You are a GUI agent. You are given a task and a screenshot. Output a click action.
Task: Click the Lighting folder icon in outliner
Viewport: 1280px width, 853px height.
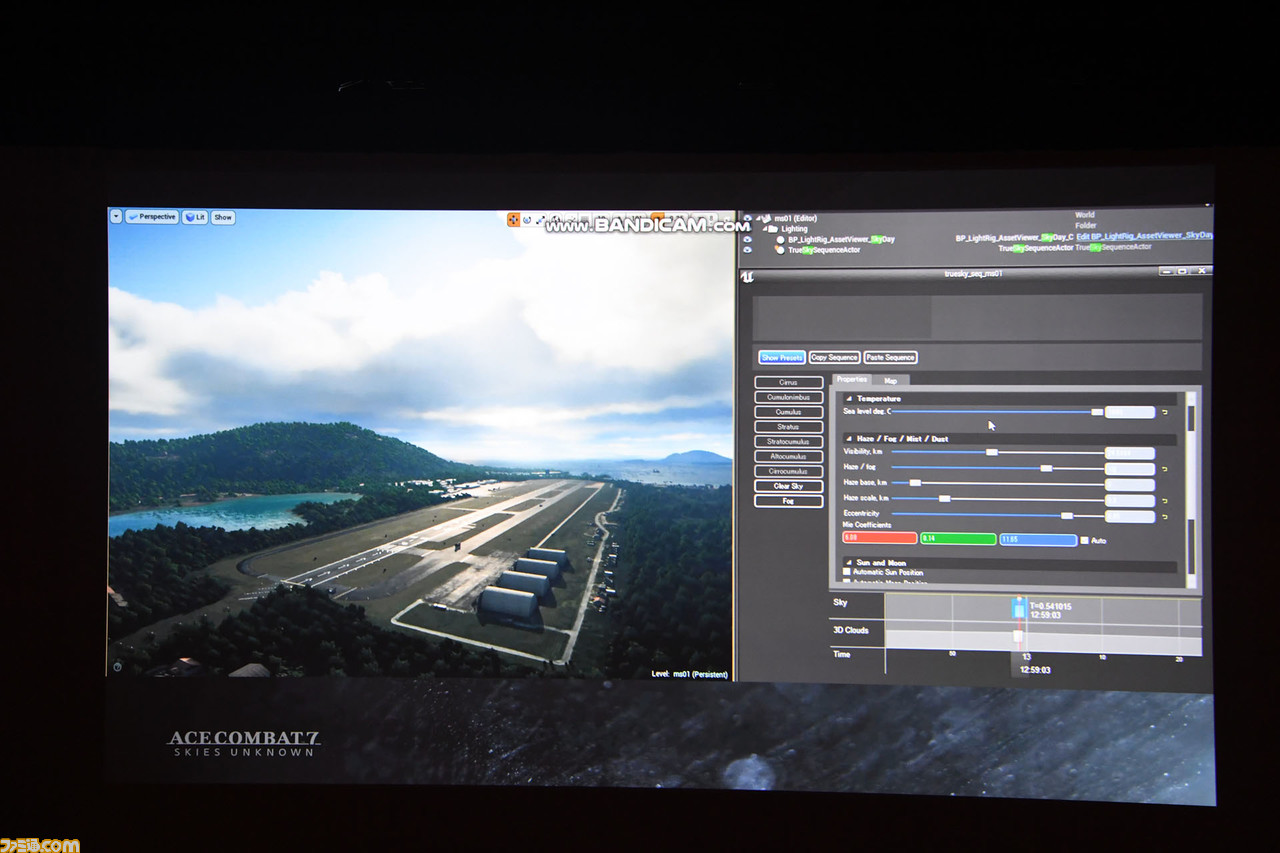click(772, 228)
